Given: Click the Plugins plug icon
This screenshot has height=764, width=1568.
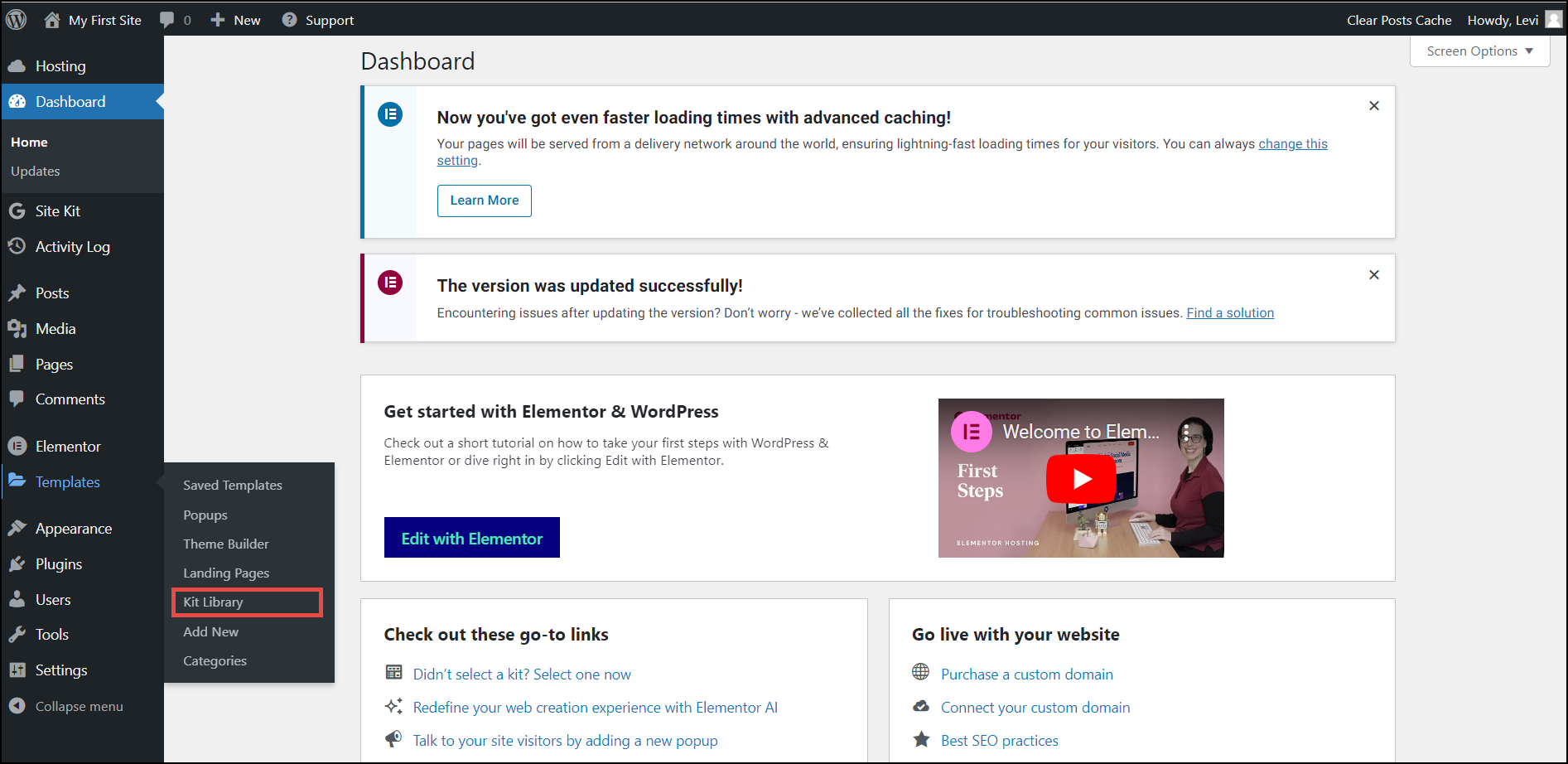Looking at the screenshot, I should [17, 563].
